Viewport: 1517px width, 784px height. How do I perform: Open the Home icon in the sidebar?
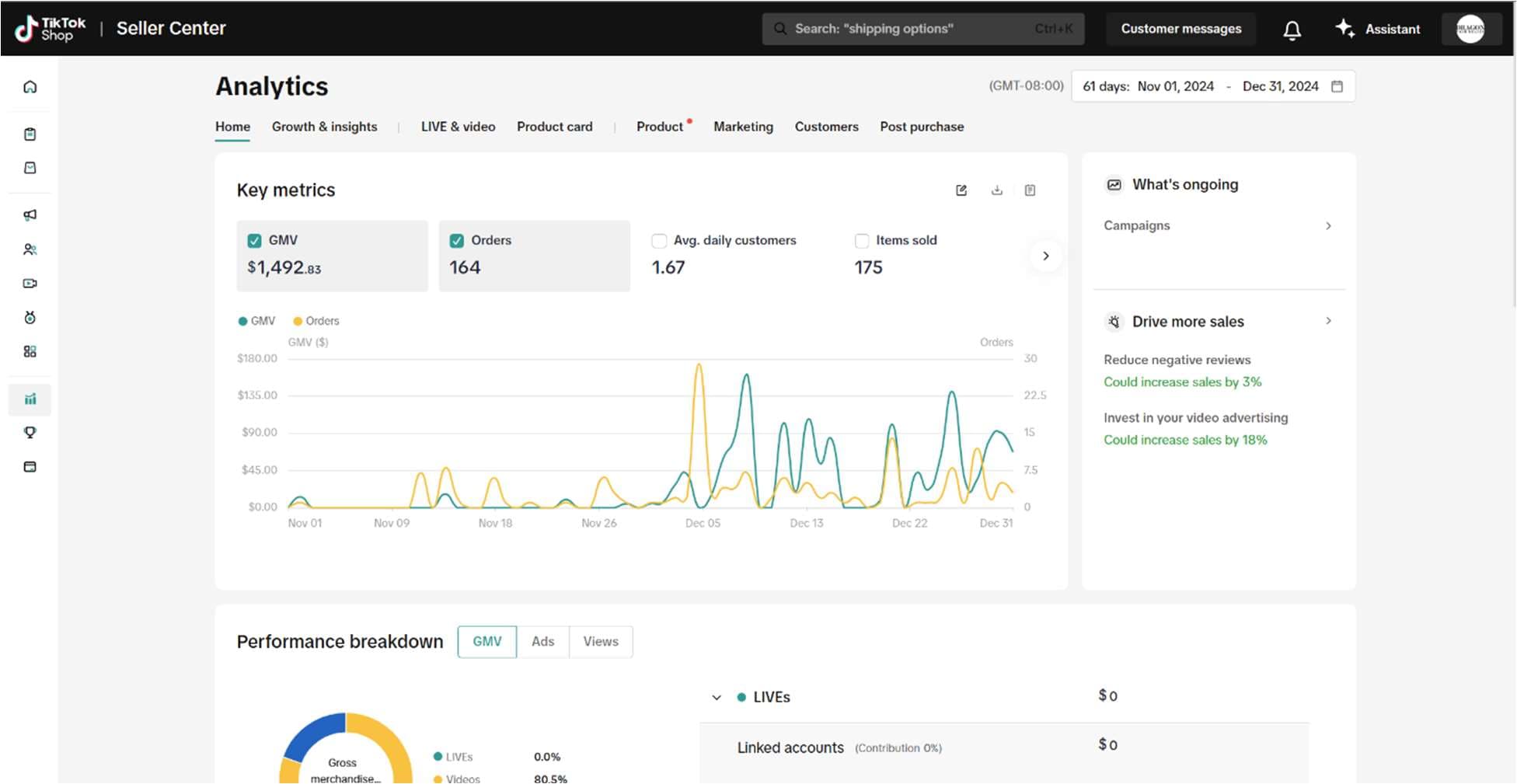(30, 87)
